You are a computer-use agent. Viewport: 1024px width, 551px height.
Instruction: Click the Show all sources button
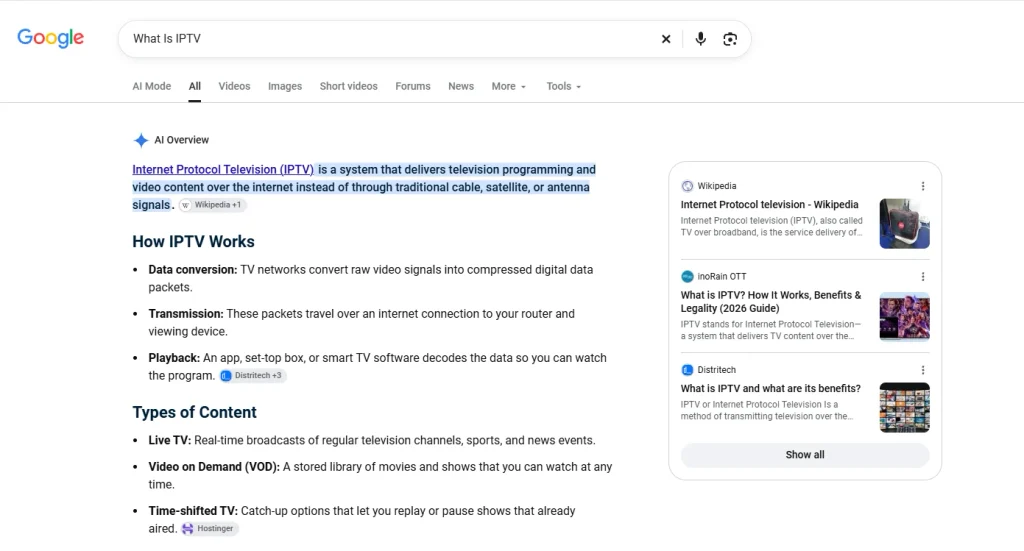point(805,455)
